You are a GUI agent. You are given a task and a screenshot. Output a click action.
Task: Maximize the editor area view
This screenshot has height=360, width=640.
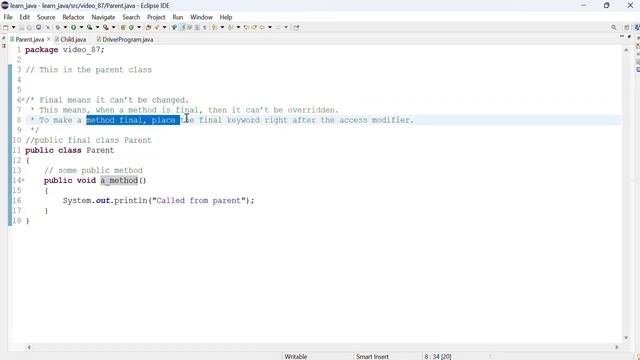[x=629, y=36]
